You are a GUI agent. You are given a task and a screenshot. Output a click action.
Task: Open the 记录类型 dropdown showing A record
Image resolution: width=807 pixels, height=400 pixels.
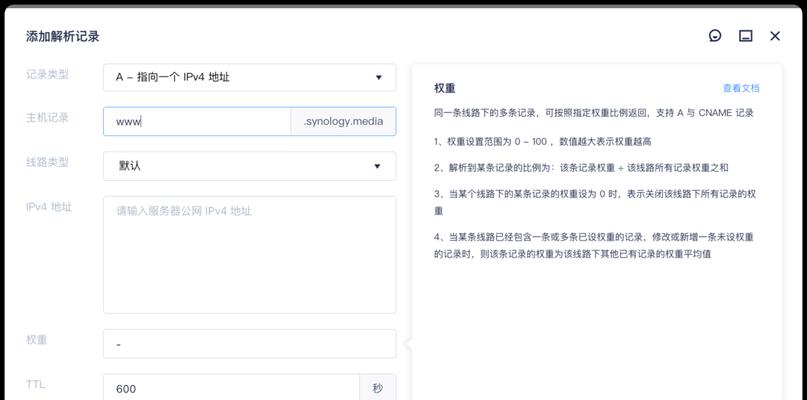250,77
